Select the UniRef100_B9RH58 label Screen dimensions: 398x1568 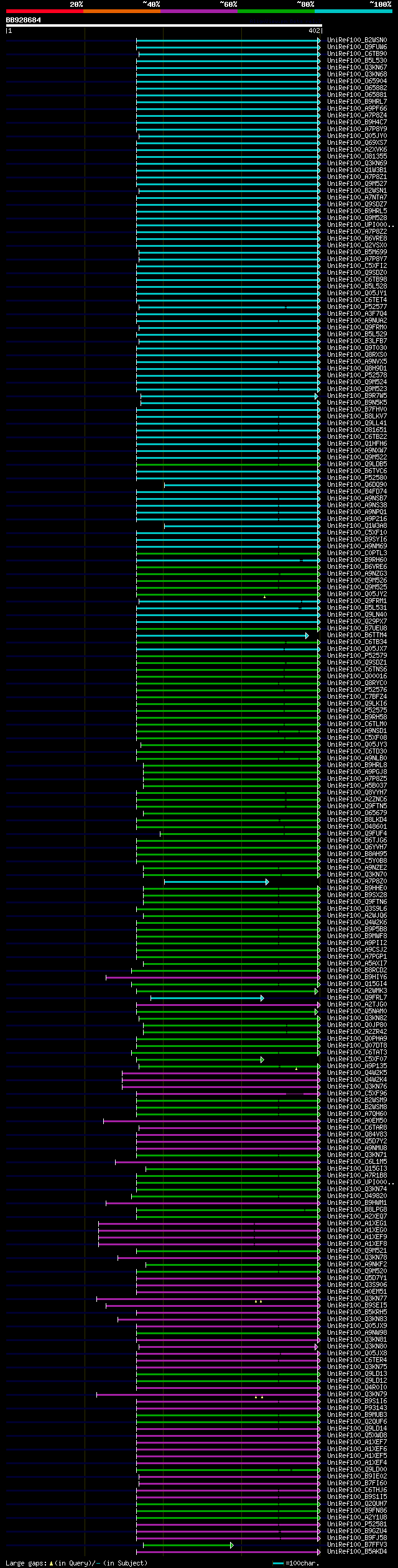(357, 717)
